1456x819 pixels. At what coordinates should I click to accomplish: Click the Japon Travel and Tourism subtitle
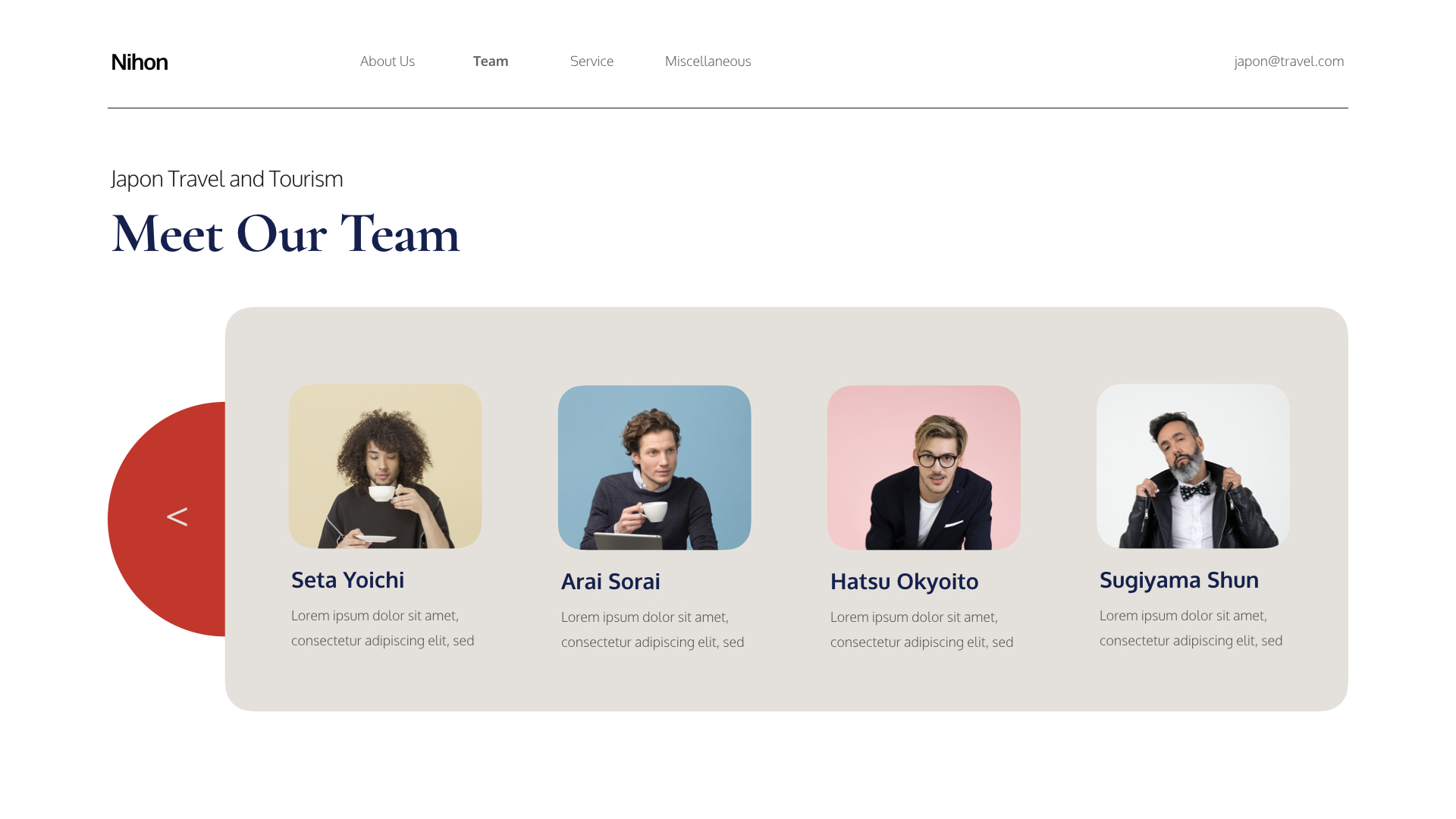[x=227, y=178]
